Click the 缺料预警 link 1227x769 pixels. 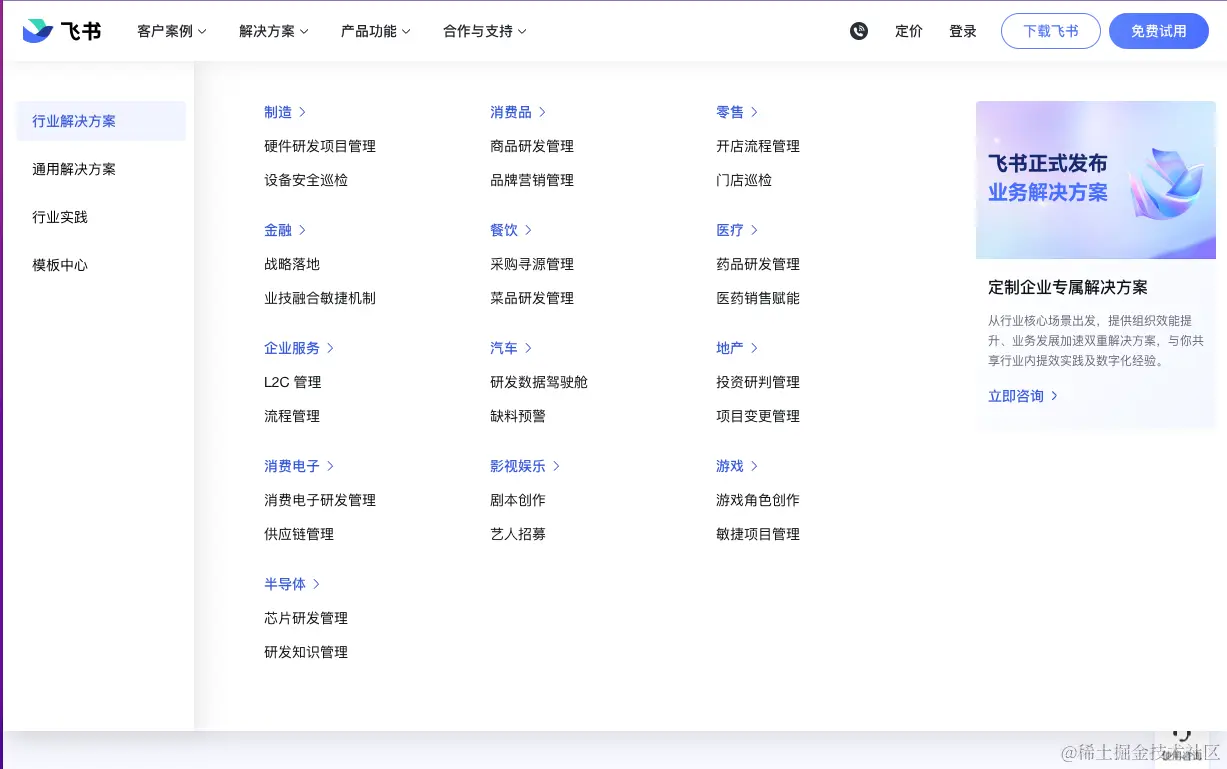coord(518,416)
